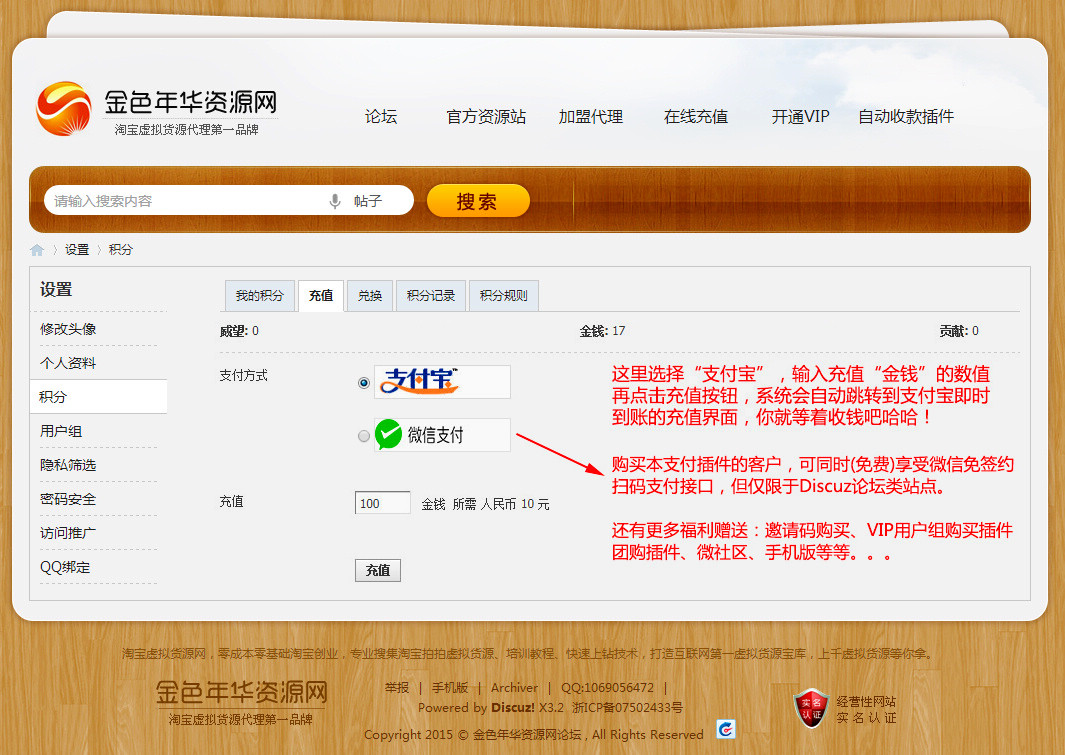Click the 举报 footer link
The width and height of the screenshot is (1065, 755).
click(397, 688)
